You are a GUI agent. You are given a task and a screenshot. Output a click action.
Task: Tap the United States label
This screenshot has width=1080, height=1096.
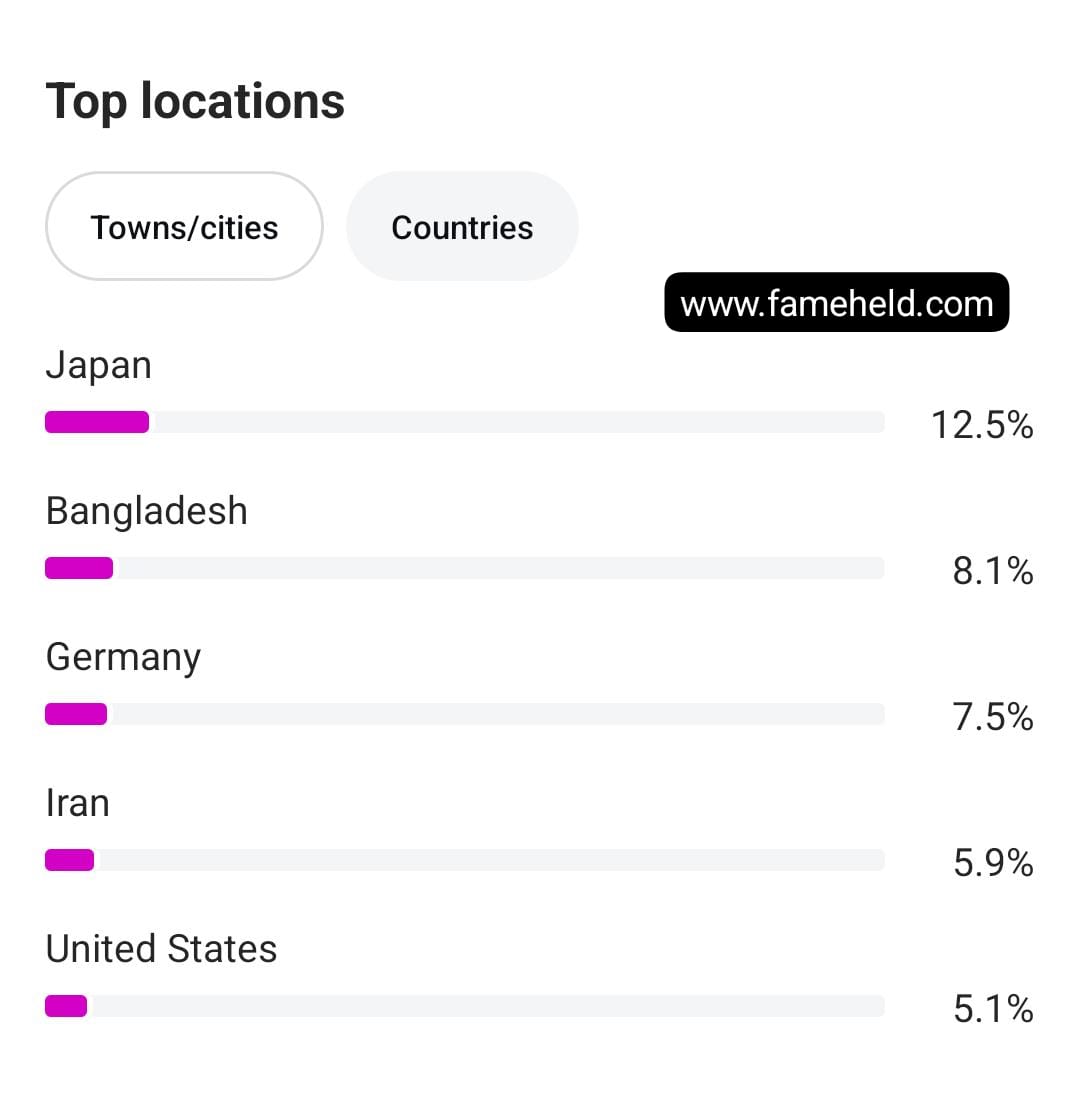[161, 949]
